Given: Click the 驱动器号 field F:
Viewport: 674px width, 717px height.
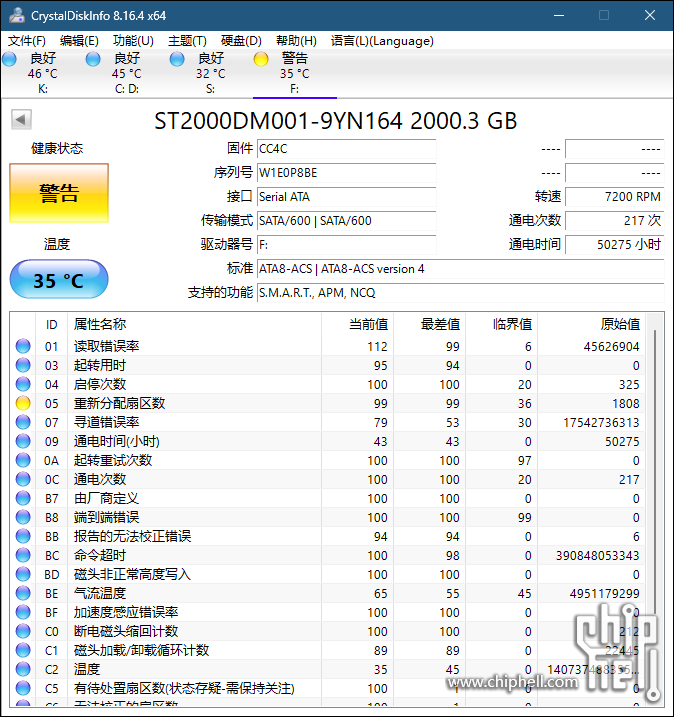Looking at the screenshot, I should [x=346, y=245].
